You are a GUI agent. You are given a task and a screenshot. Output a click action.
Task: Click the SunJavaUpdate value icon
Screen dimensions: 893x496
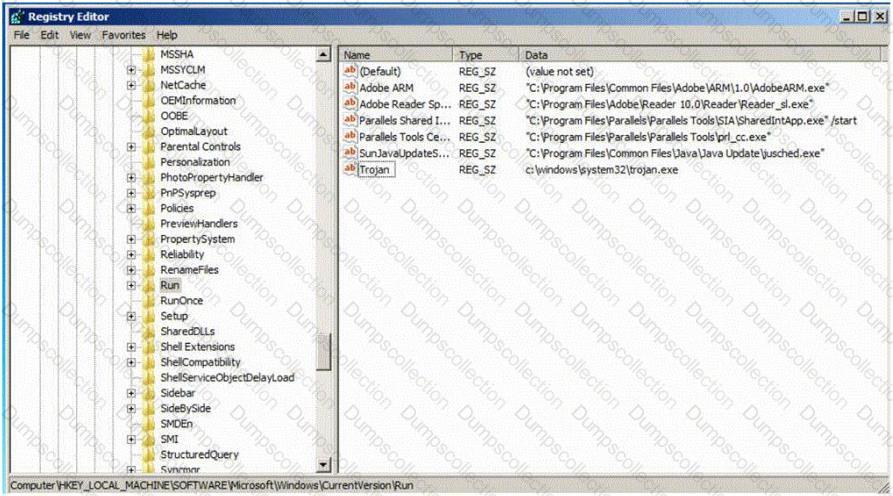point(350,153)
